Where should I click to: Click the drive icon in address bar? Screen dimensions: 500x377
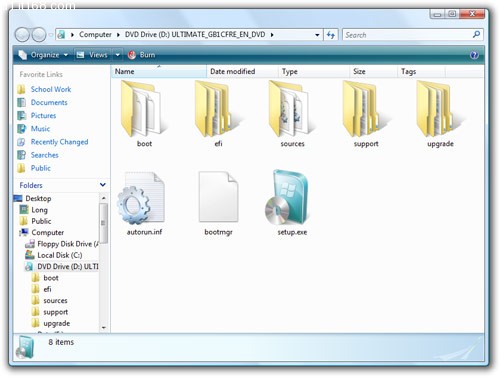pos(61,35)
